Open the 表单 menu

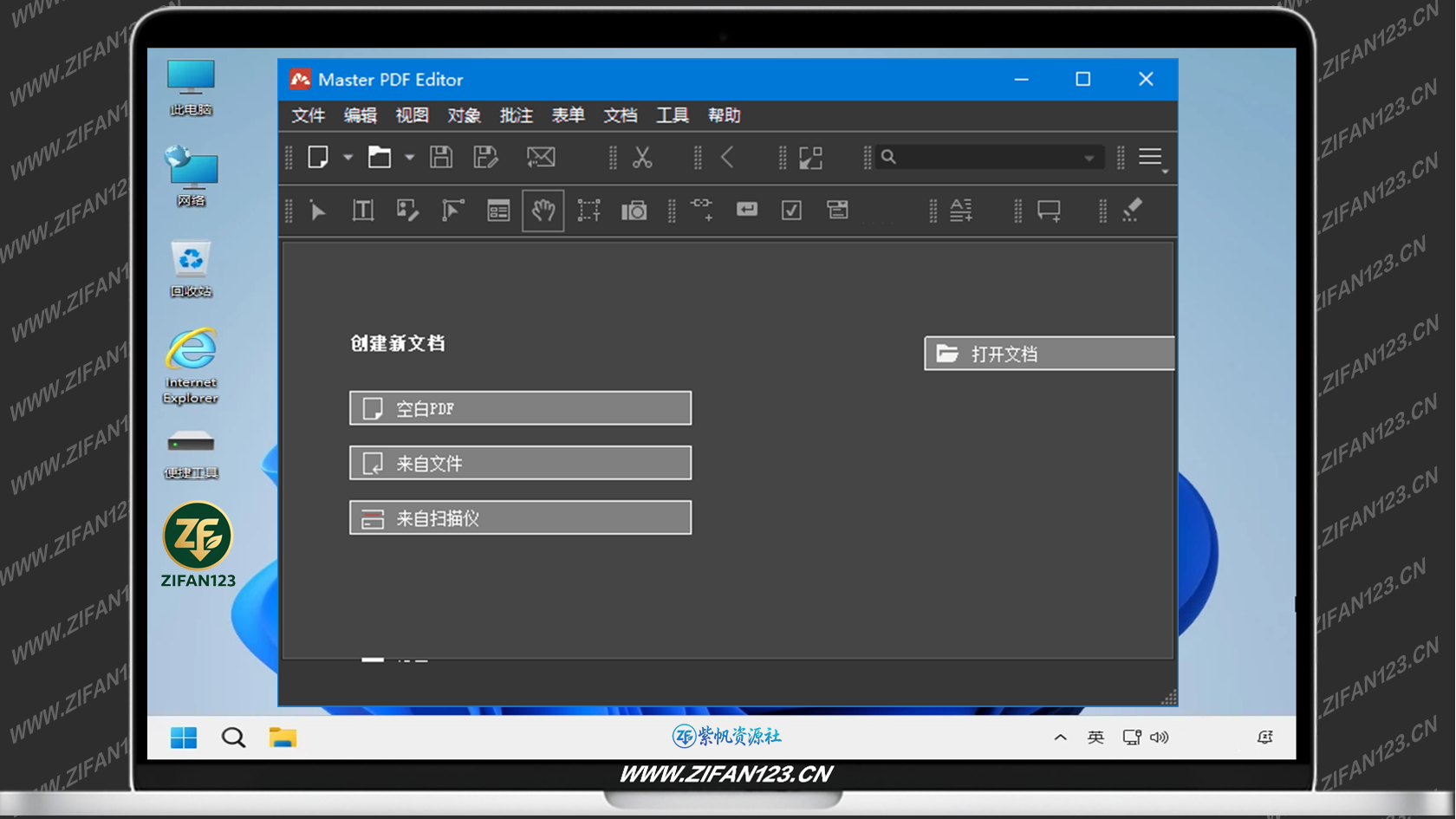coord(569,115)
